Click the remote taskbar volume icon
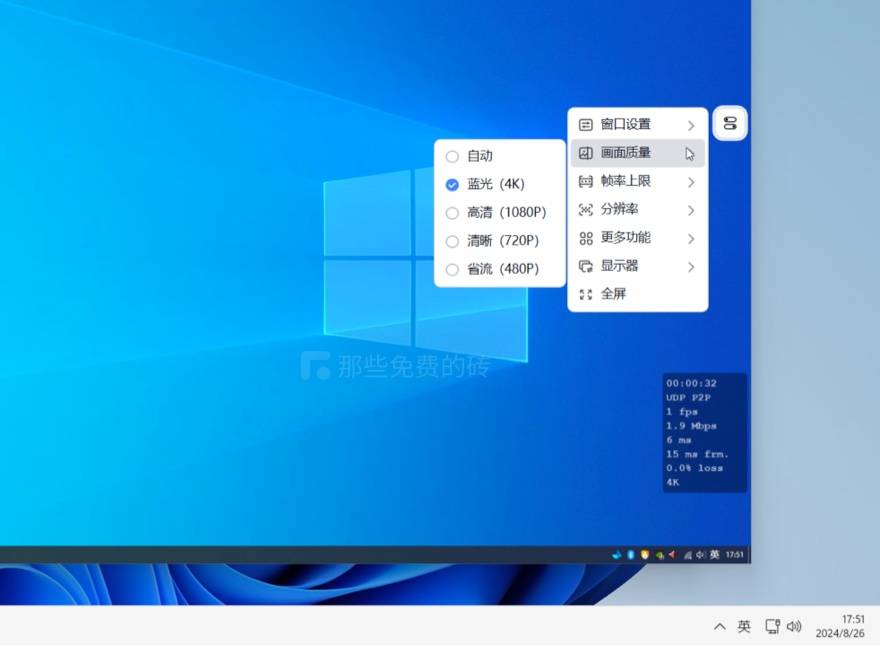Viewport: 880px width, 646px height. point(700,555)
